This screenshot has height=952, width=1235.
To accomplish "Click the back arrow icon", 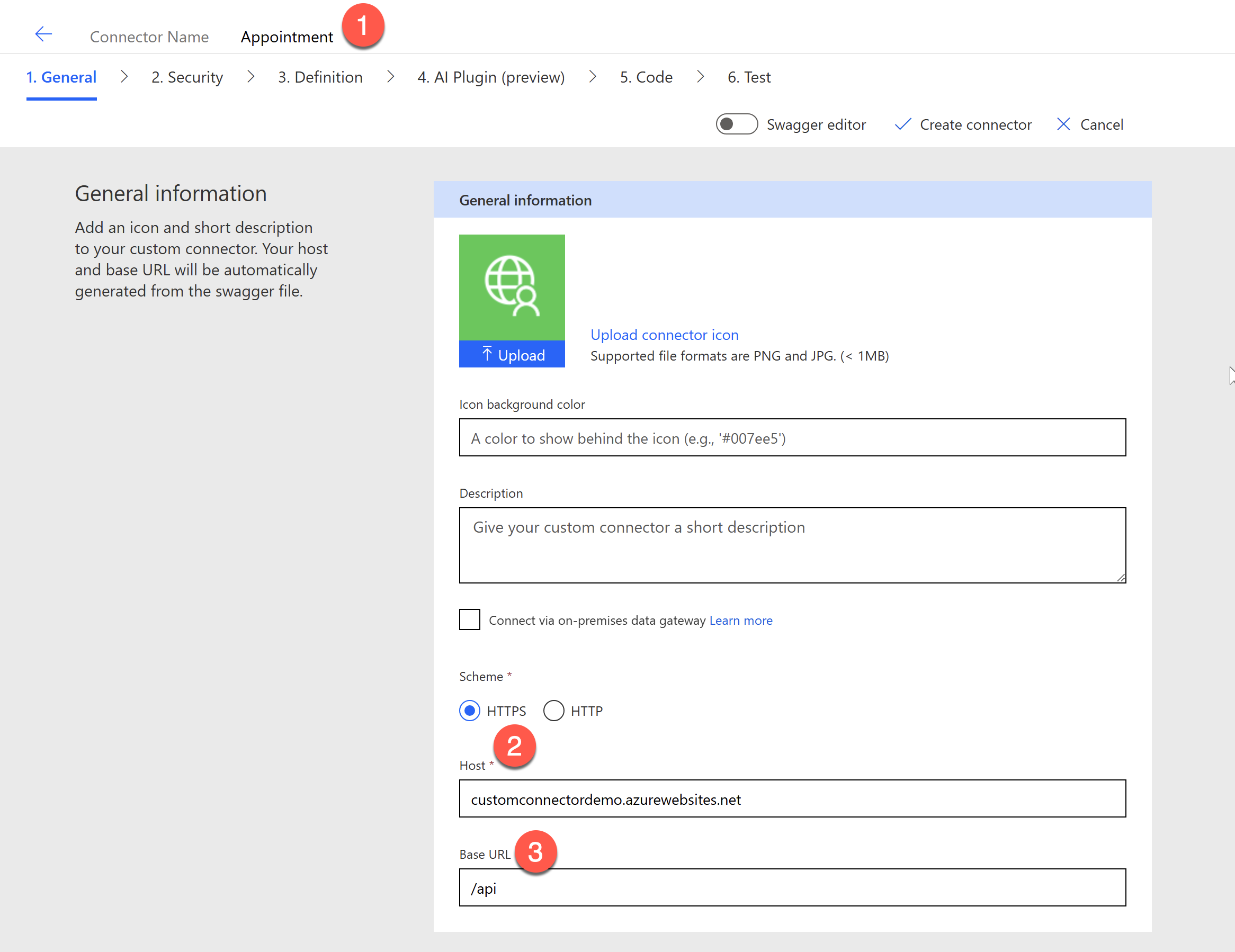I will coord(43,34).
